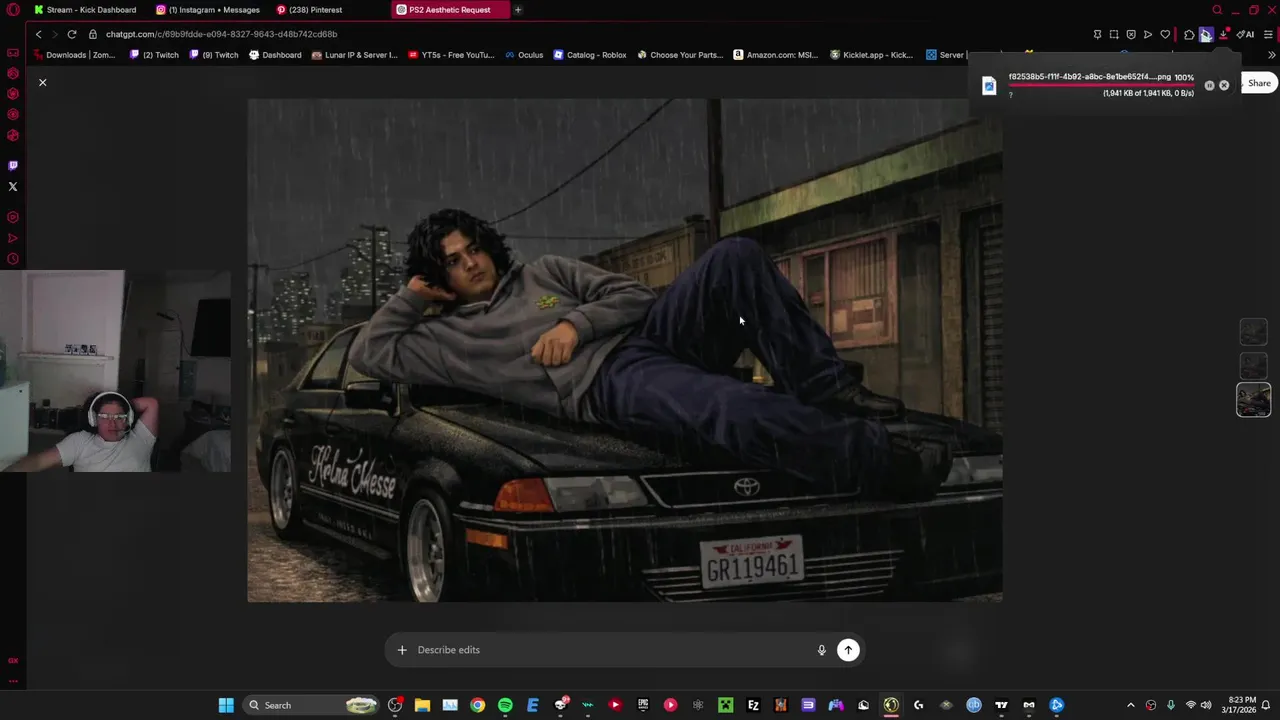
Task: Click the snapshot capture icon in toolbar
Action: tap(1114, 34)
